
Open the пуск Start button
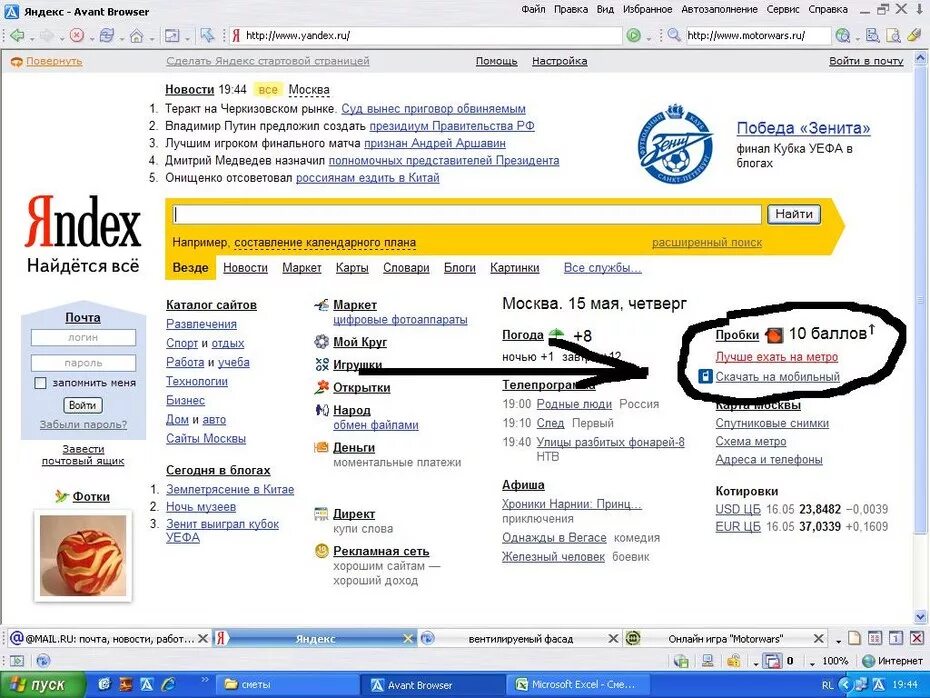(x=42, y=685)
